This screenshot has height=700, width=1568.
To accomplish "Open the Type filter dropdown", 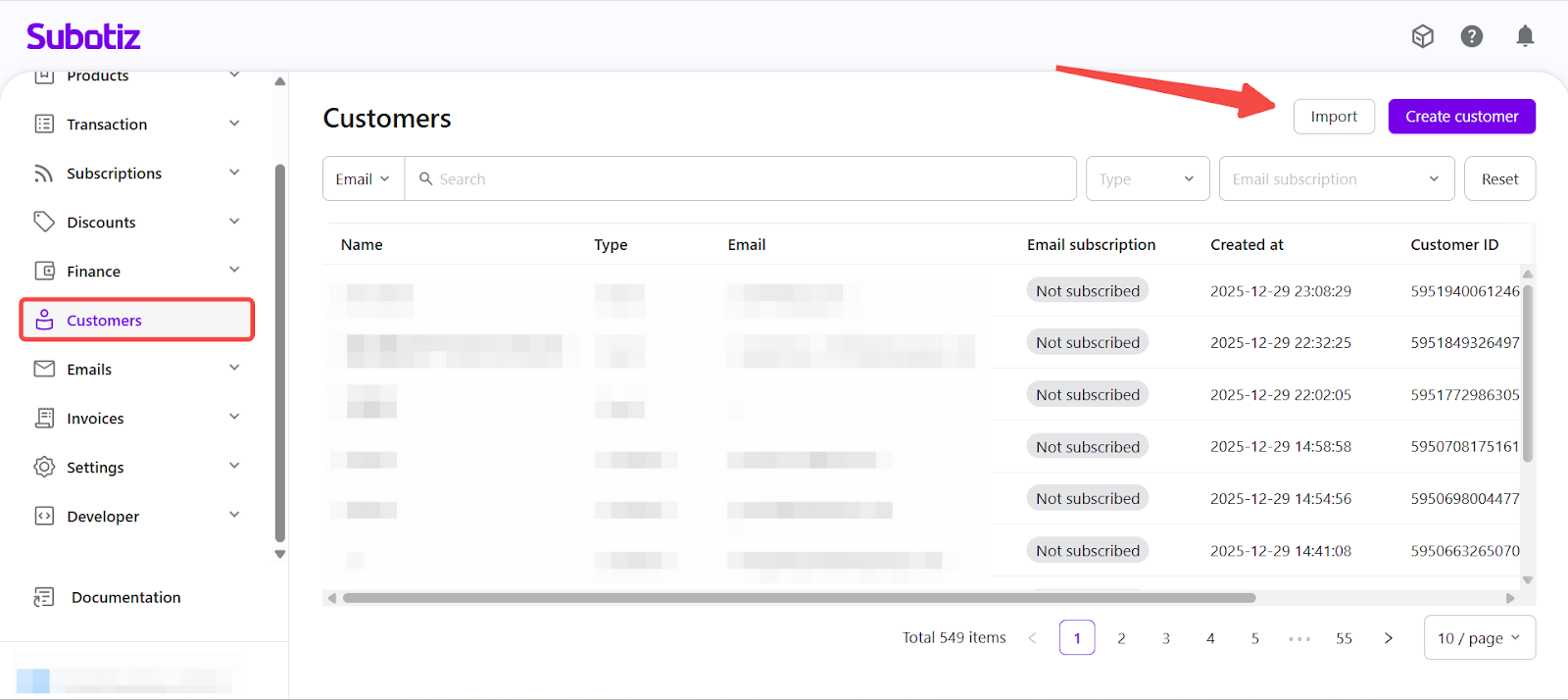I will click(x=1147, y=179).
